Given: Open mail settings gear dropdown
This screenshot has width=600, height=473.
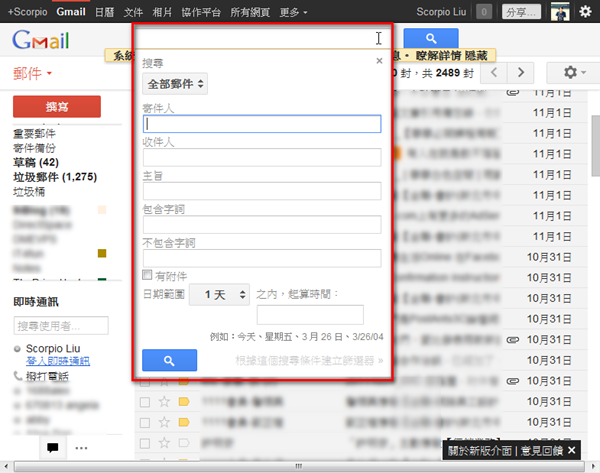Looking at the screenshot, I should click(574, 72).
